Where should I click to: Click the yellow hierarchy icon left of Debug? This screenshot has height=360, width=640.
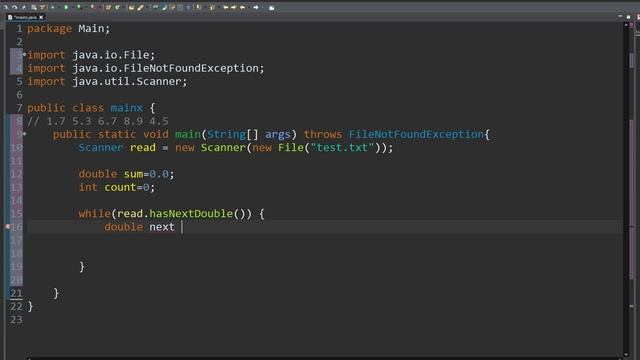pos(42,7)
